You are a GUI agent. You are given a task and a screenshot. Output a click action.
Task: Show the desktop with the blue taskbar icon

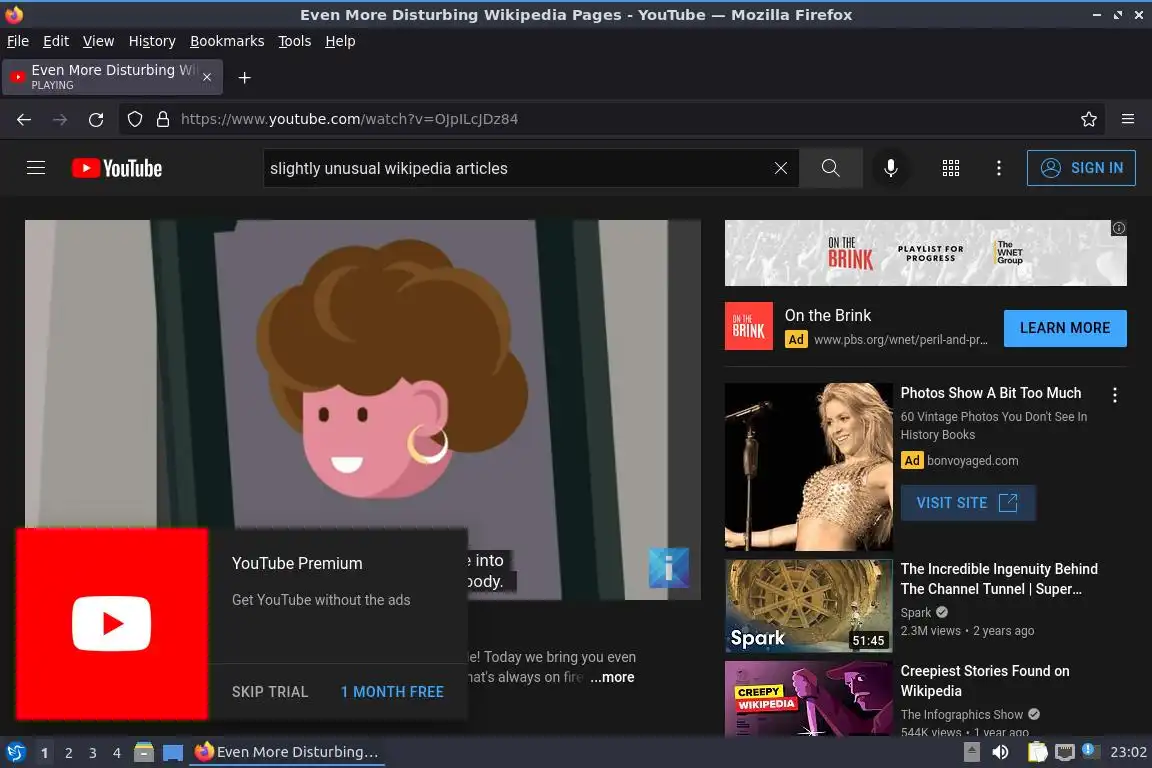173,752
